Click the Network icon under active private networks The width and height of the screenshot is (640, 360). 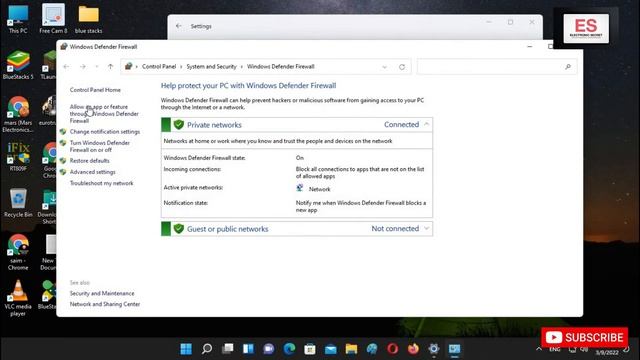click(300, 188)
